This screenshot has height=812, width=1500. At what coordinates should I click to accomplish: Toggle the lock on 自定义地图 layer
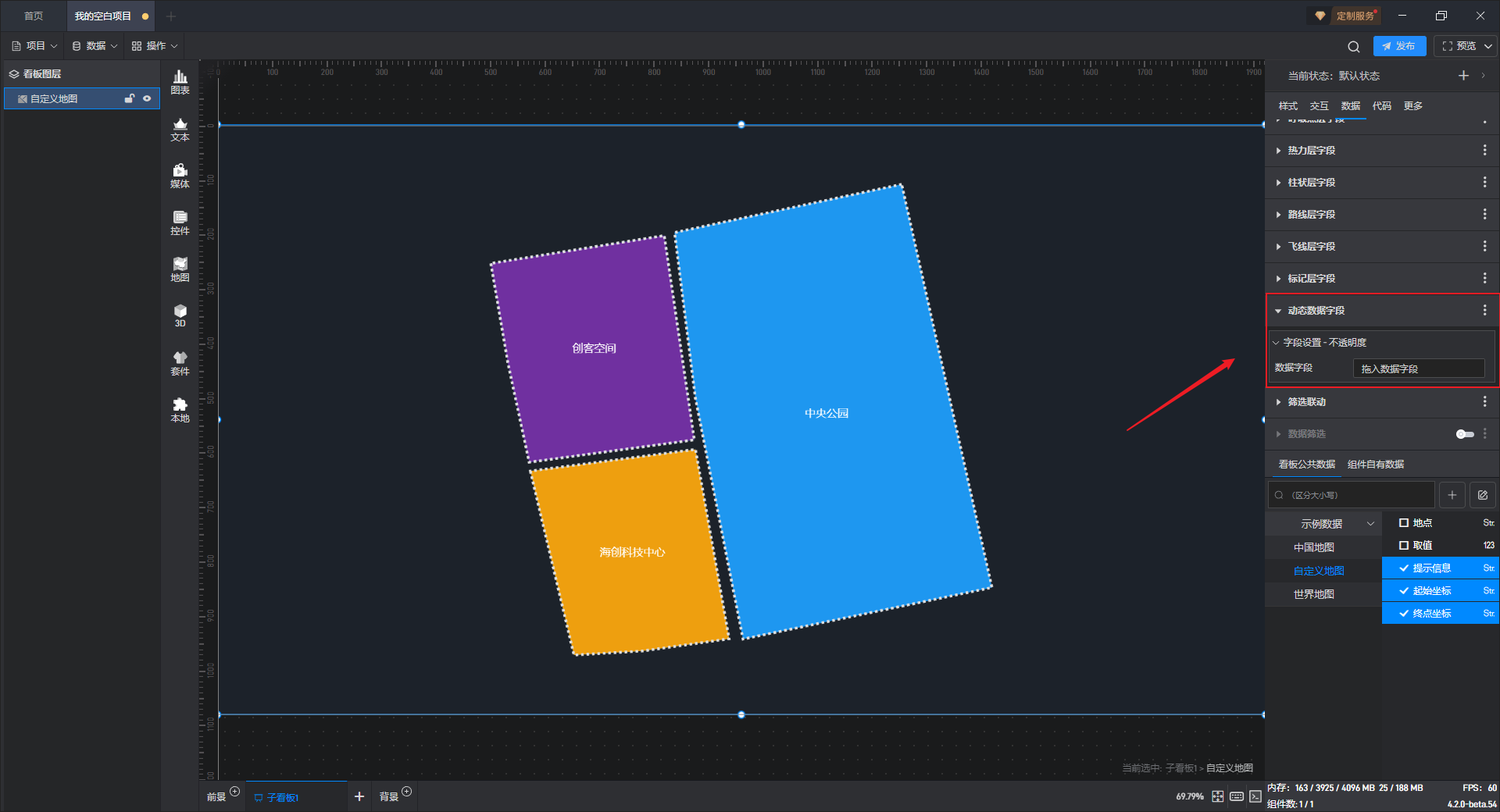pos(130,98)
